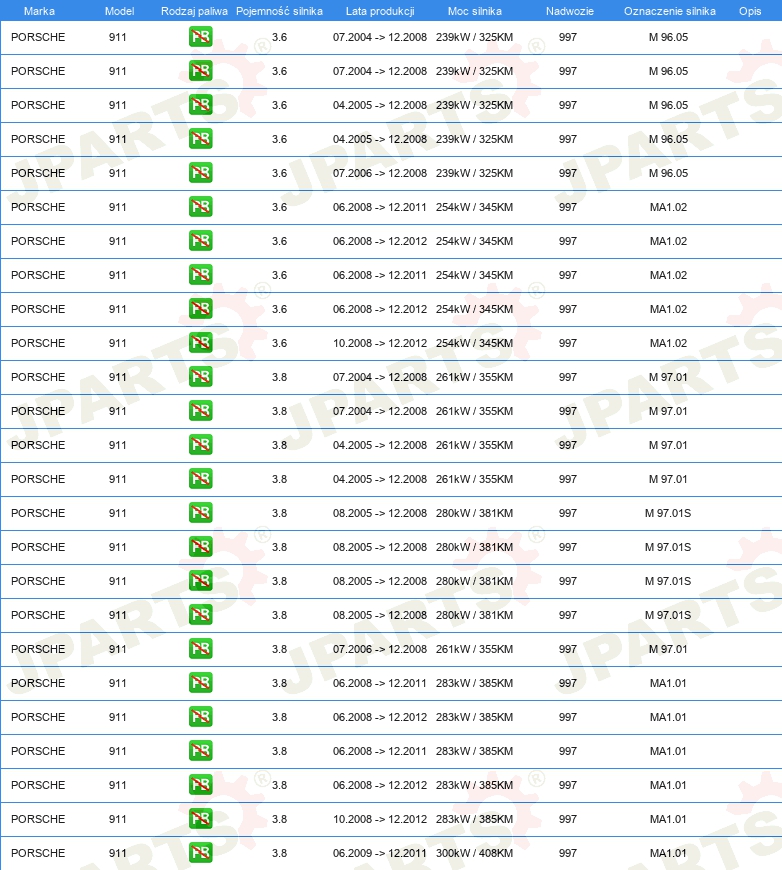Screen dimensions: 782x870
Task: Click the Moc silnika column header
Action: [475, 11]
